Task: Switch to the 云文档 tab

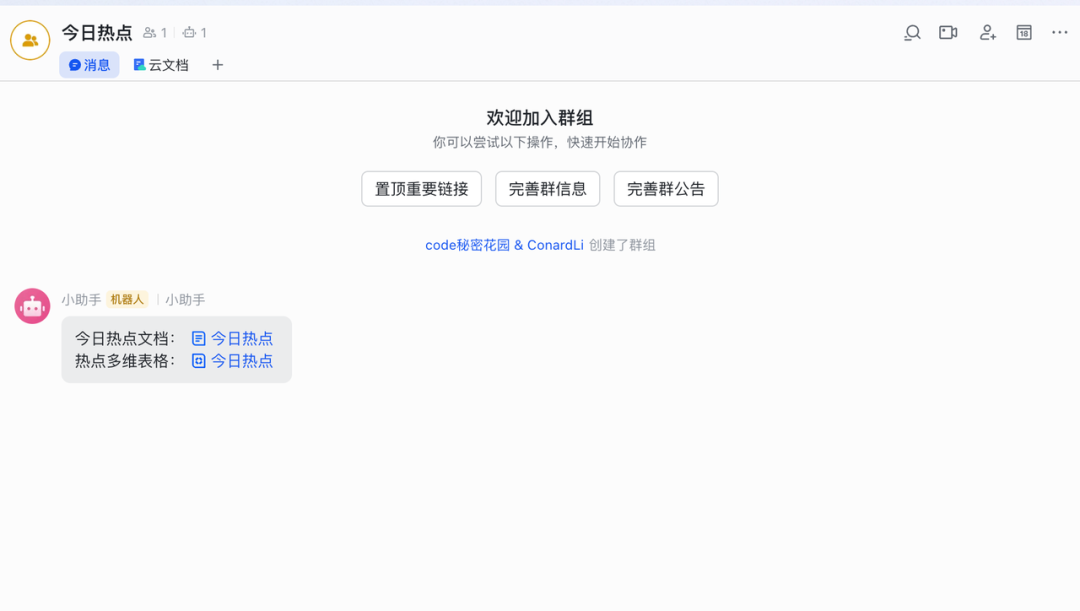Action: 161,64
